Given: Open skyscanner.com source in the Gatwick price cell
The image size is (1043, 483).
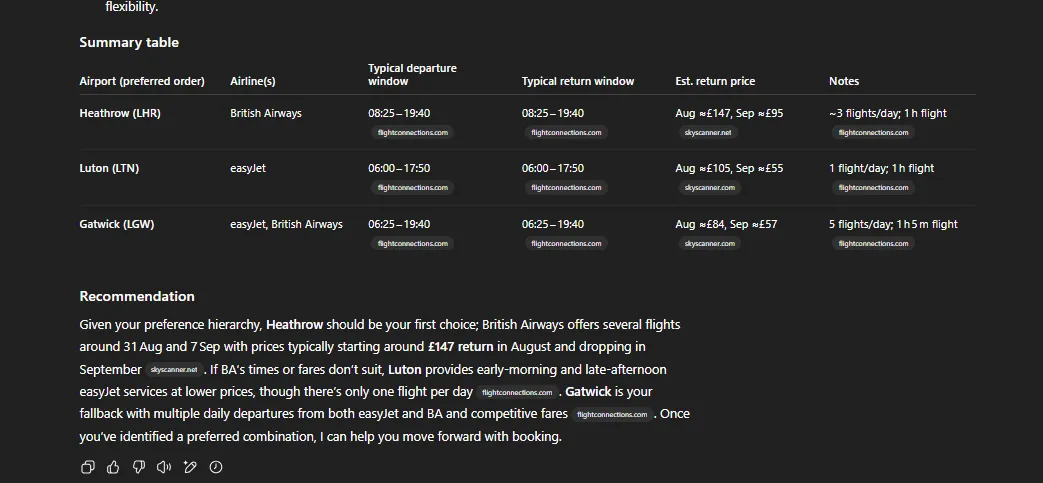Looking at the screenshot, I should [710, 243].
